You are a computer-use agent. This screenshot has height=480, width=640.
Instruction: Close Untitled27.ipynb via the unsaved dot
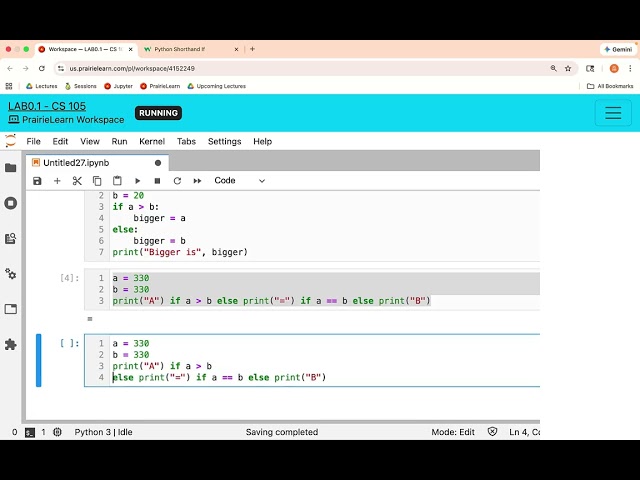[158, 163]
